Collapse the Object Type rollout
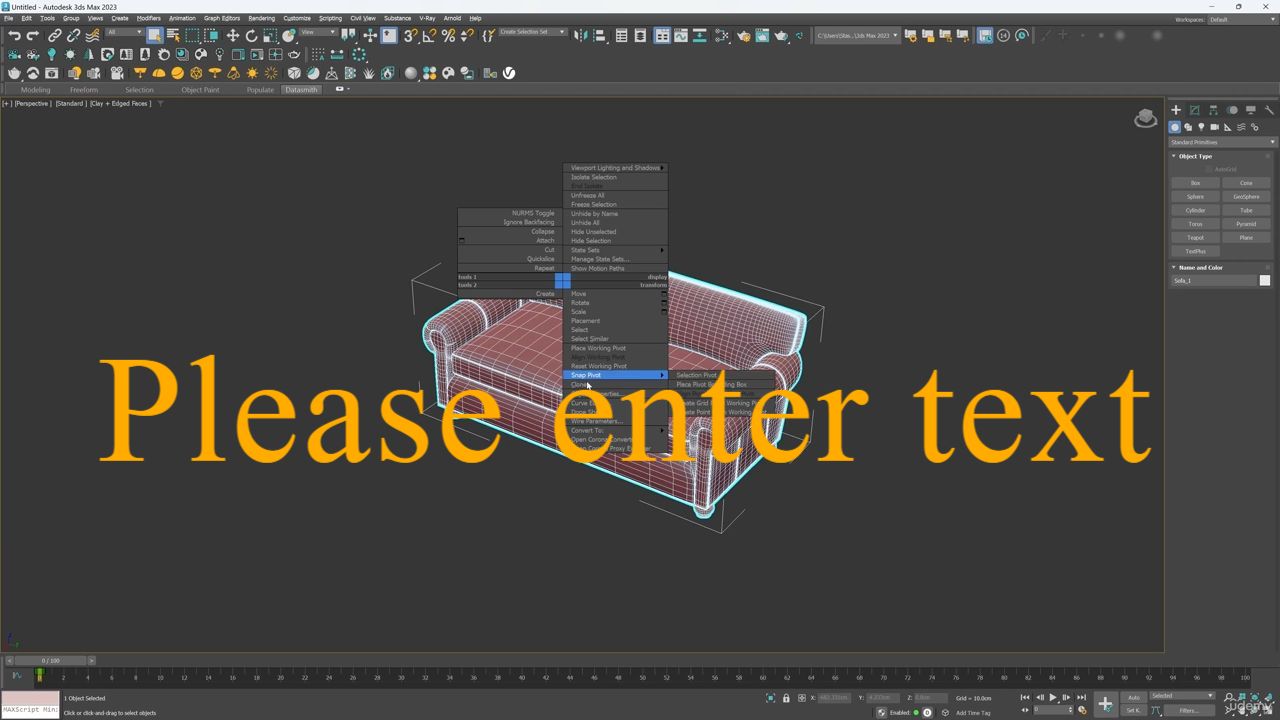 [x=1195, y=156]
